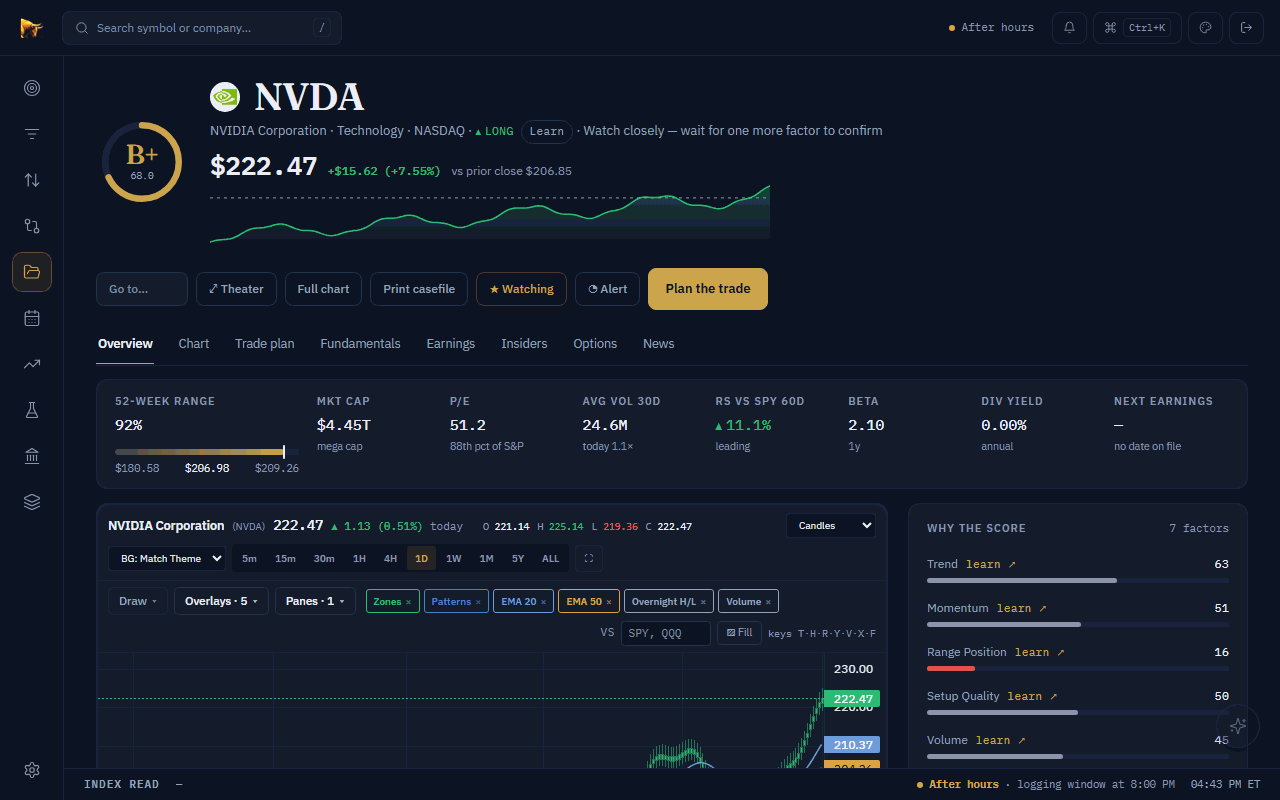Image resolution: width=1280 pixels, height=800 pixels.
Task: Click the app logo in the top-left corner
Action: pyautogui.click(x=32, y=28)
